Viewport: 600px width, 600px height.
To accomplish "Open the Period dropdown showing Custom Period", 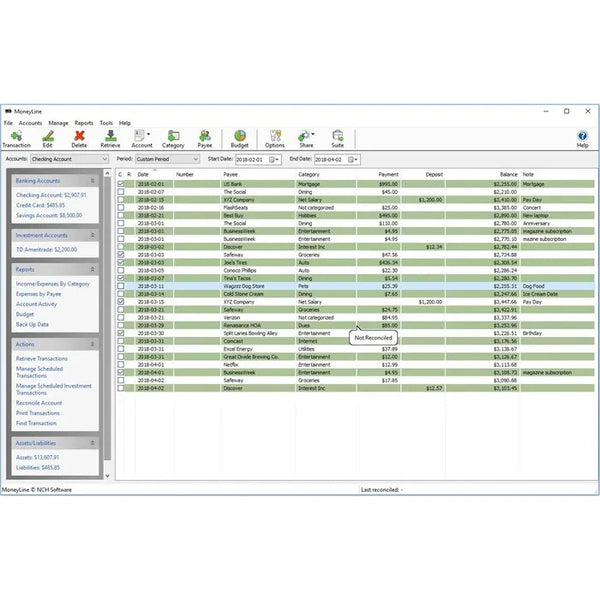I will pos(168,159).
